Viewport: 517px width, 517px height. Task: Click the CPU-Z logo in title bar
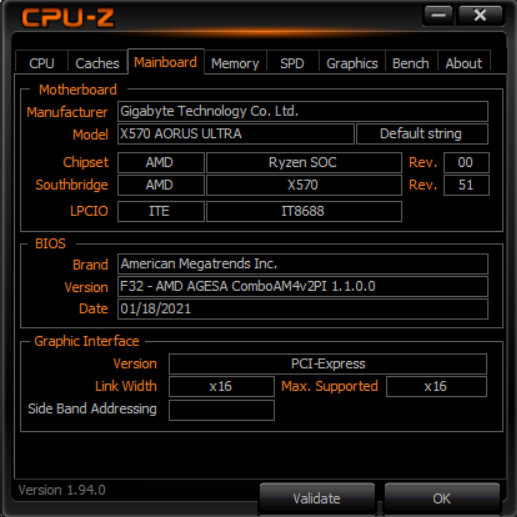68,17
